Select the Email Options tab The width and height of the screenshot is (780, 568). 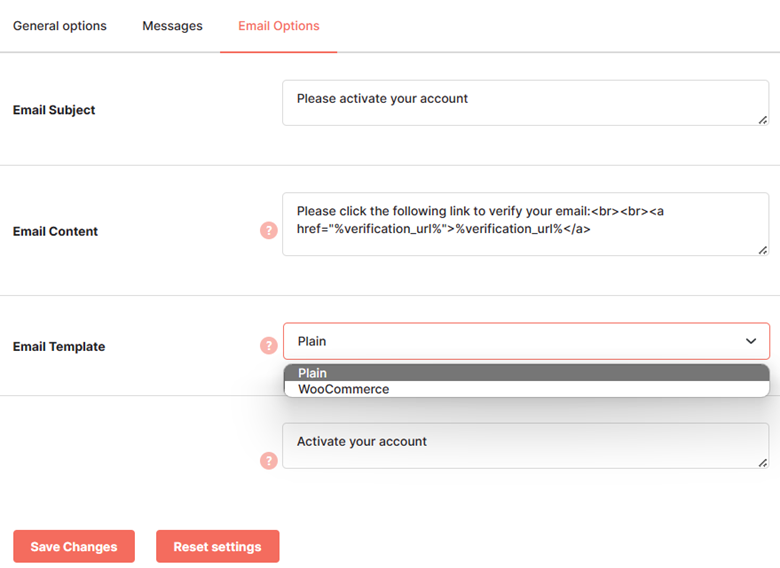point(279,26)
